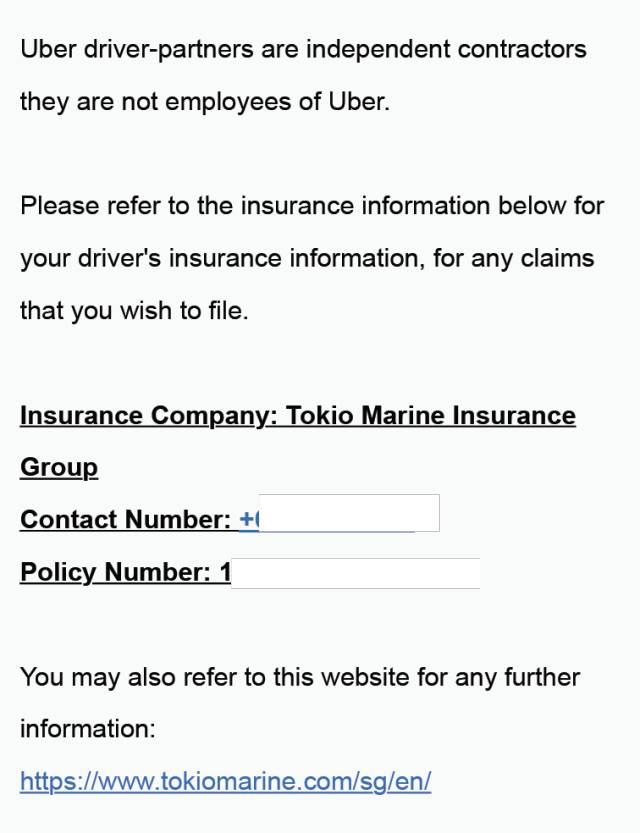Screen dimensions: 640x833
Task: Click the line "your driver's insurance information, for any claims"
Action: tap(307, 258)
